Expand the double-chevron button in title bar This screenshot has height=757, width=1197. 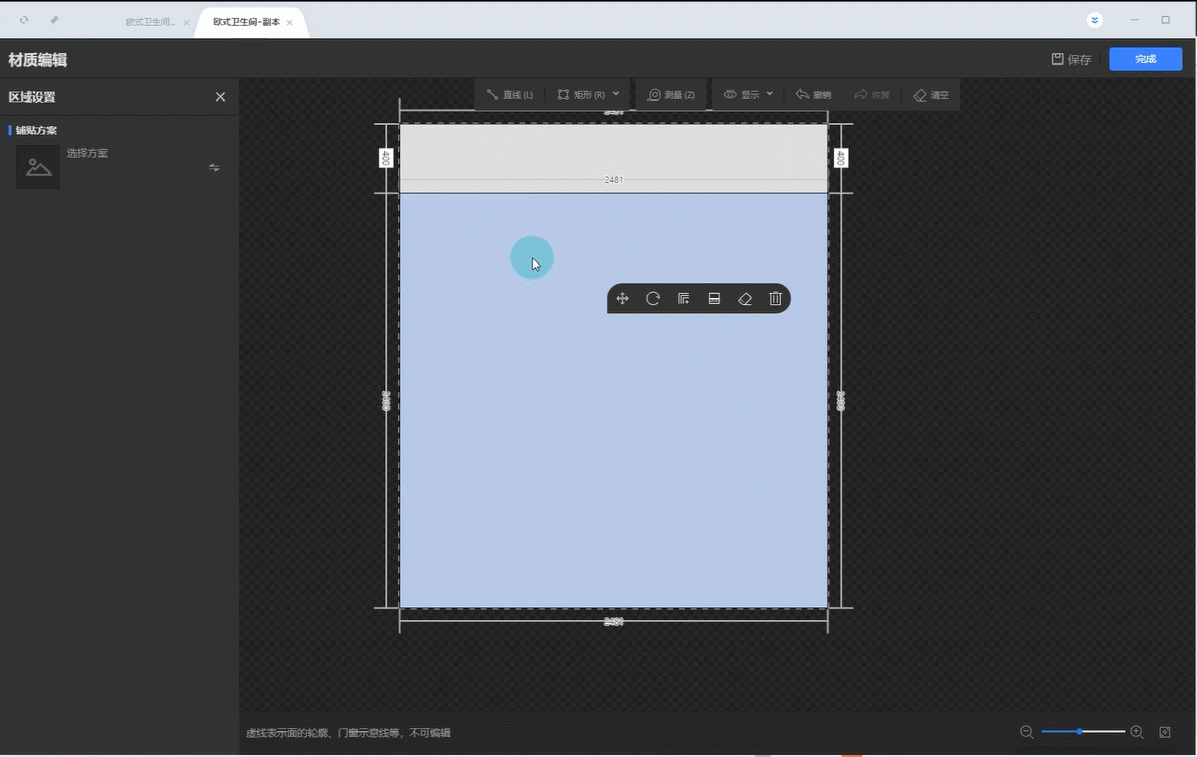coord(1095,20)
